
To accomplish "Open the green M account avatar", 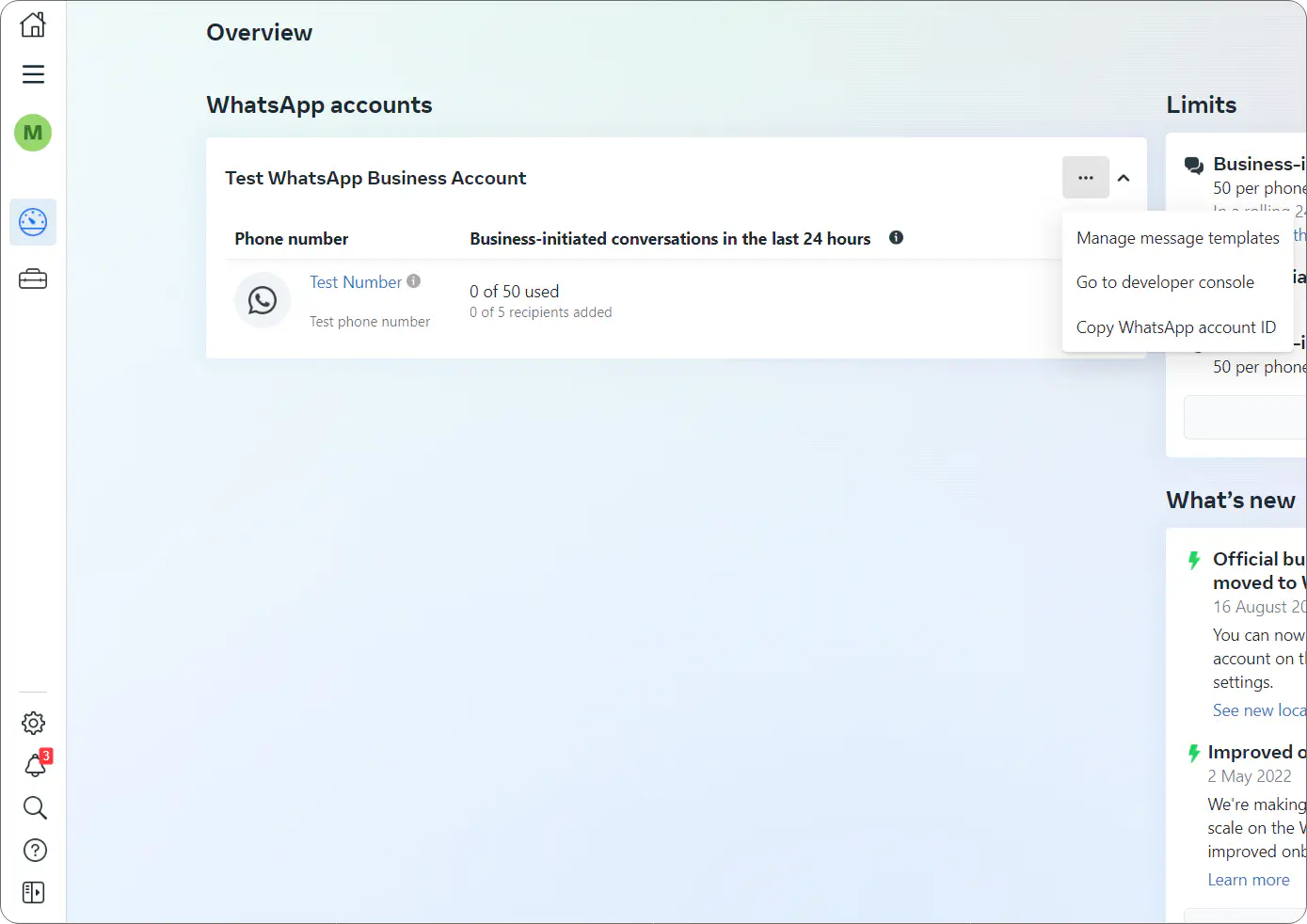I will tap(33, 133).
